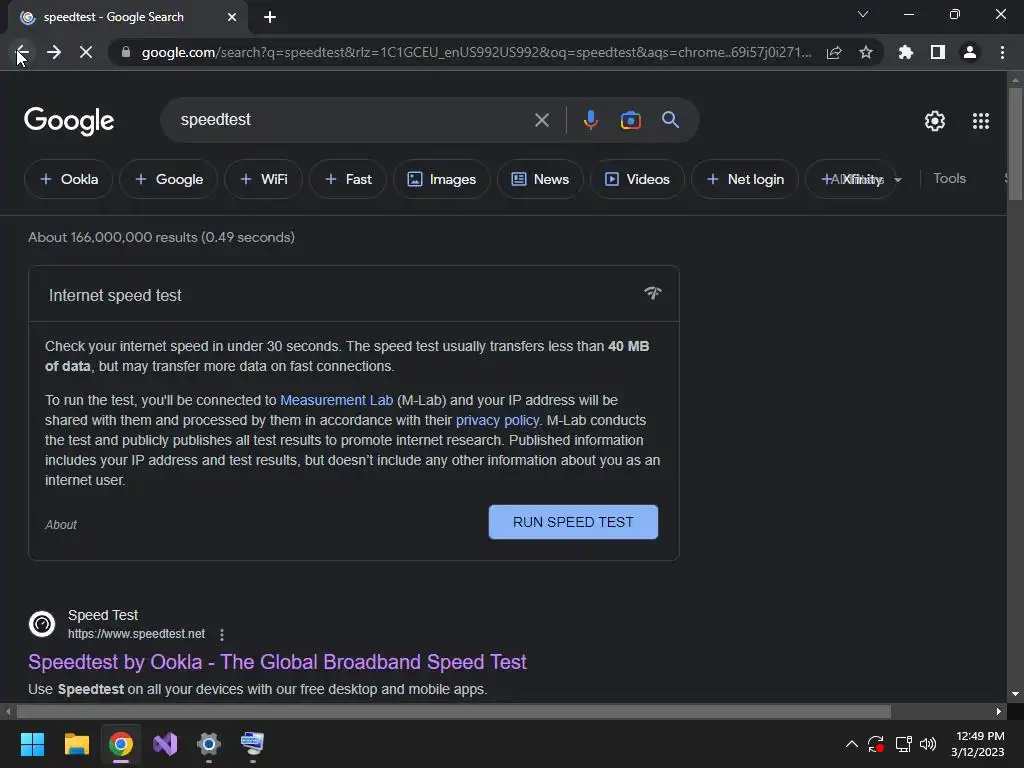Open Settings gear from taskbar
This screenshot has height=768, width=1024.
click(209, 744)
